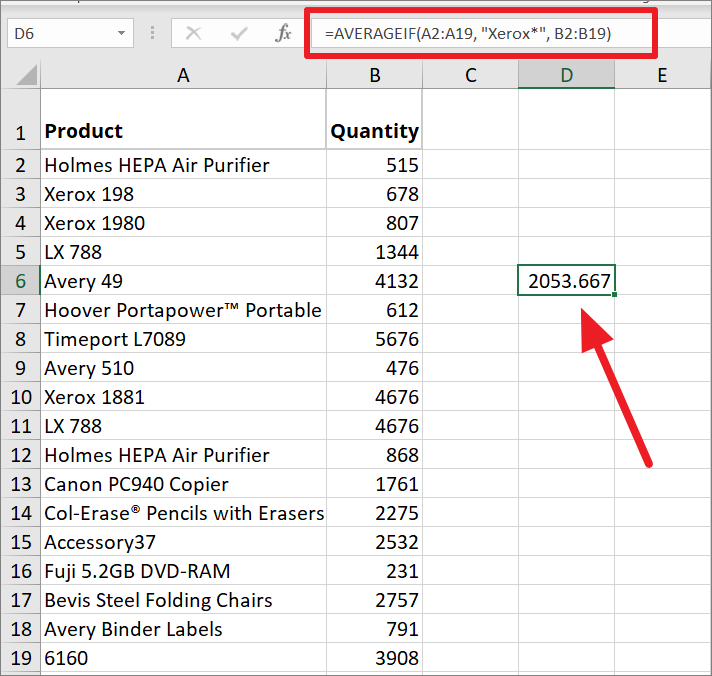Image resolution: width=712 pixels, height=676 pixels.
Task: Click the Product header cell
Action: [x=183, y=119]
